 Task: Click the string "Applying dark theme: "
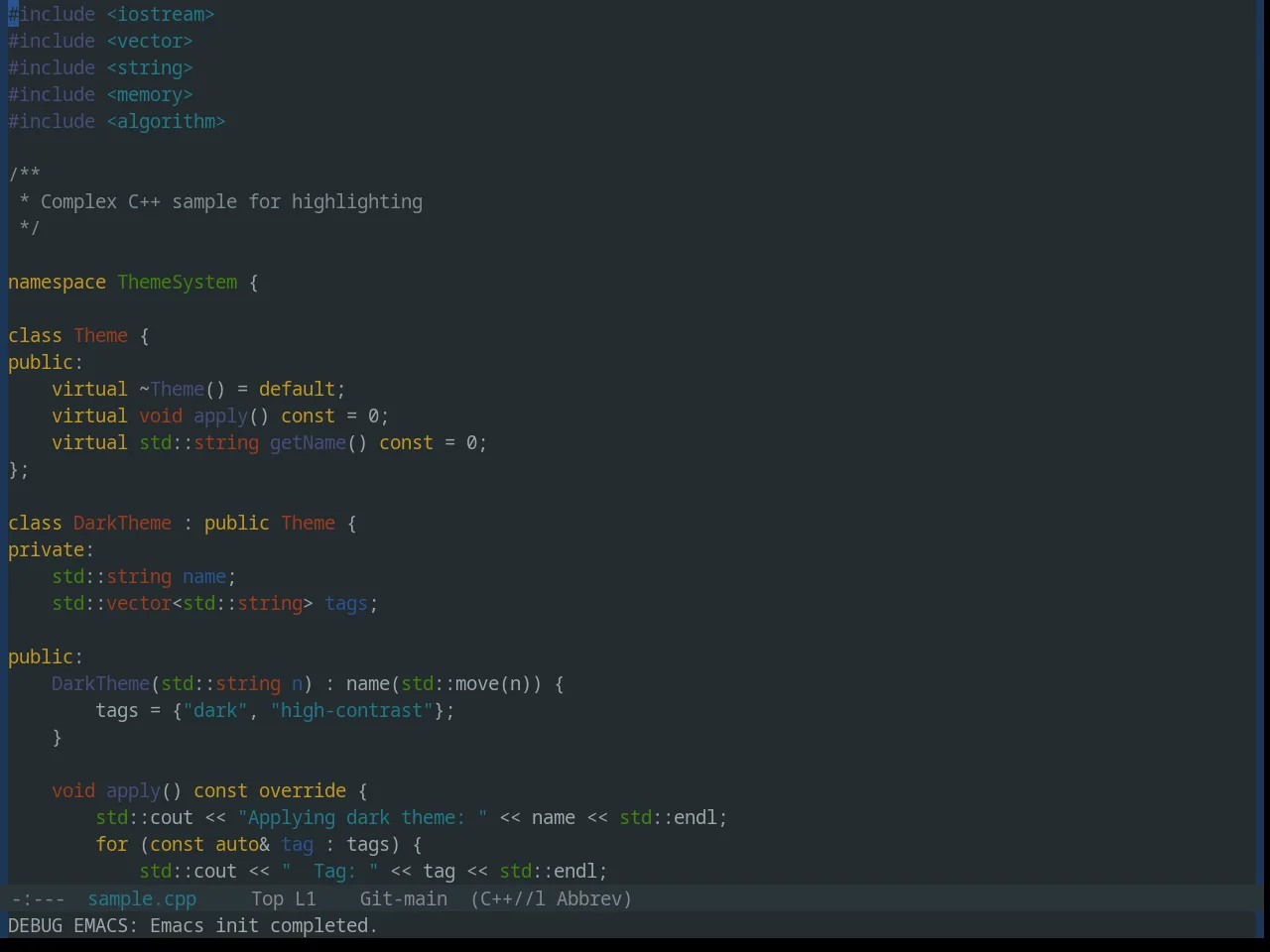click(362, 818)
